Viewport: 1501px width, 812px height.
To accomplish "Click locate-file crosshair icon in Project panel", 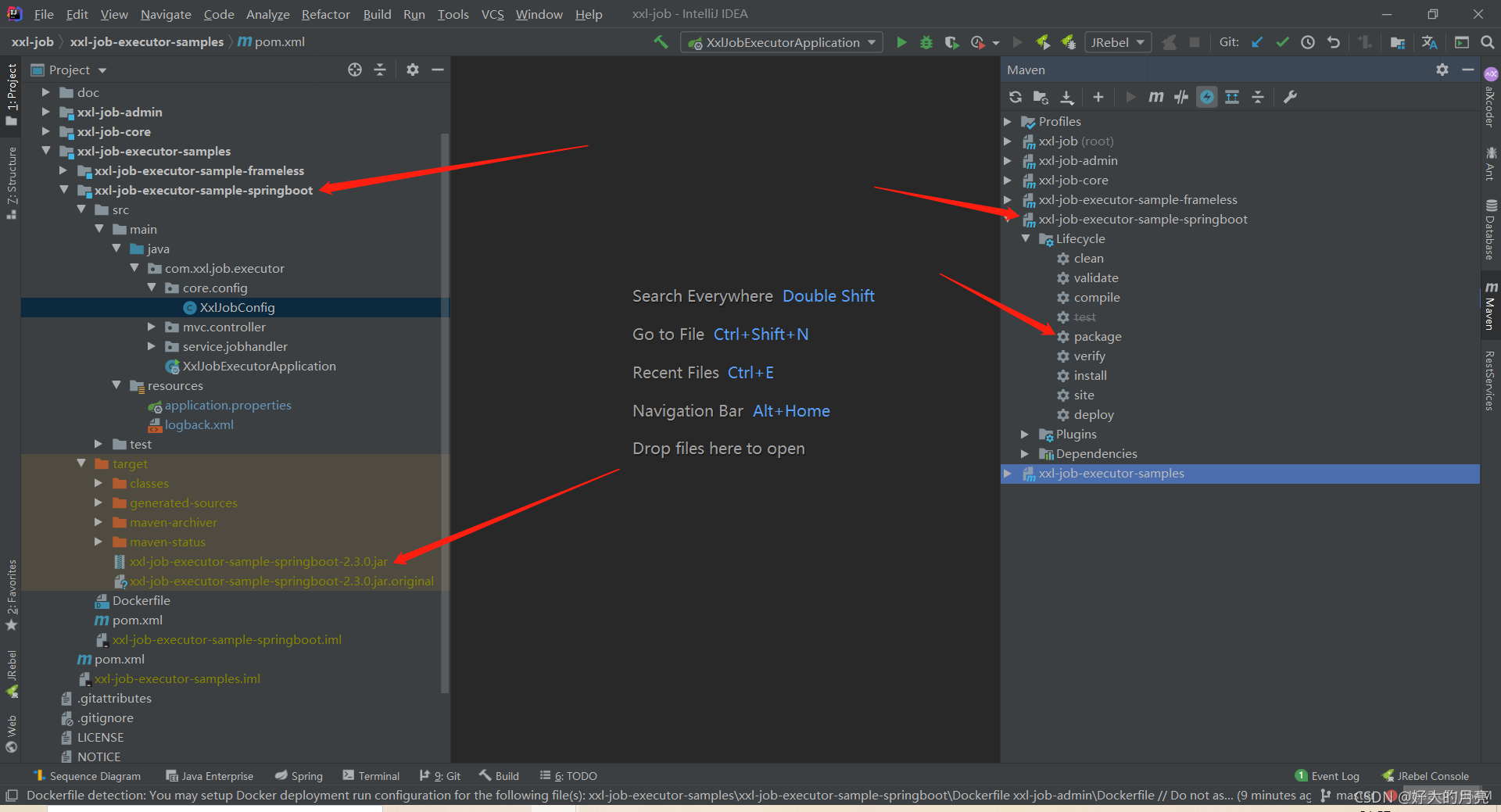I will (x=355, y=70).
